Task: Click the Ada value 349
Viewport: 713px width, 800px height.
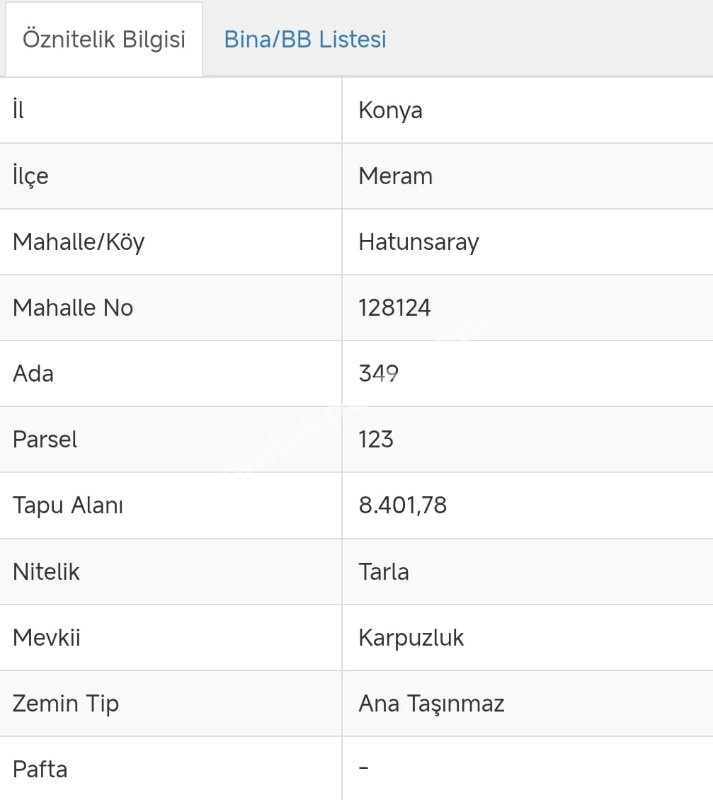Action: point(378,374)
